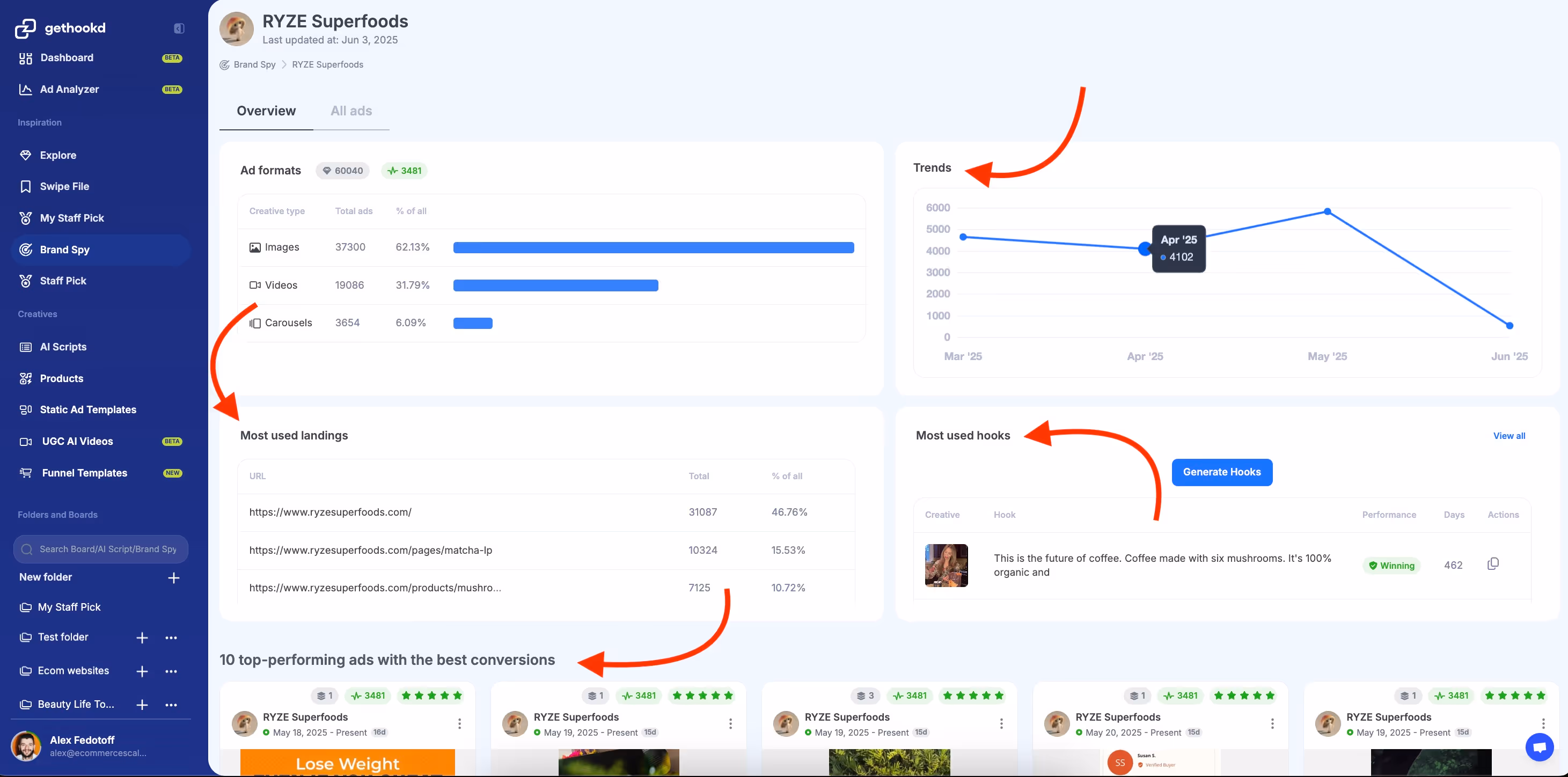
Task: Click the UGC AI Videos camera icon
Action: tap(26, 442)
